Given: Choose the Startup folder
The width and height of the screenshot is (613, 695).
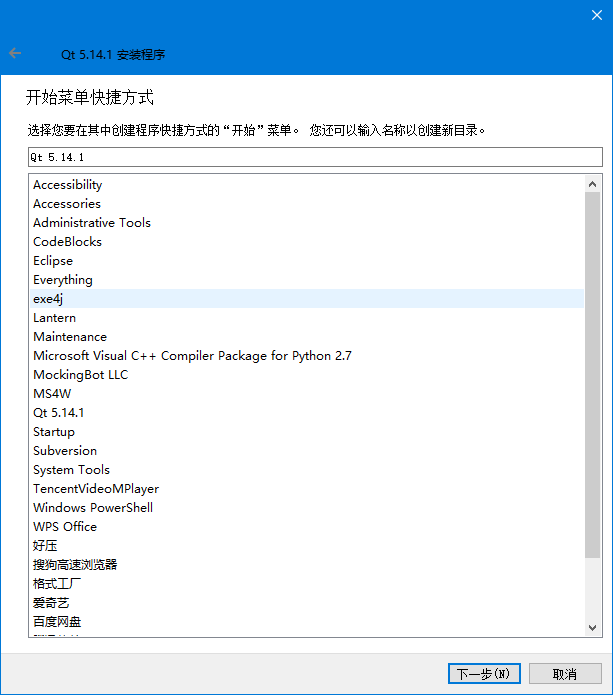Looking at the screenshot, I should pos(307,432).
